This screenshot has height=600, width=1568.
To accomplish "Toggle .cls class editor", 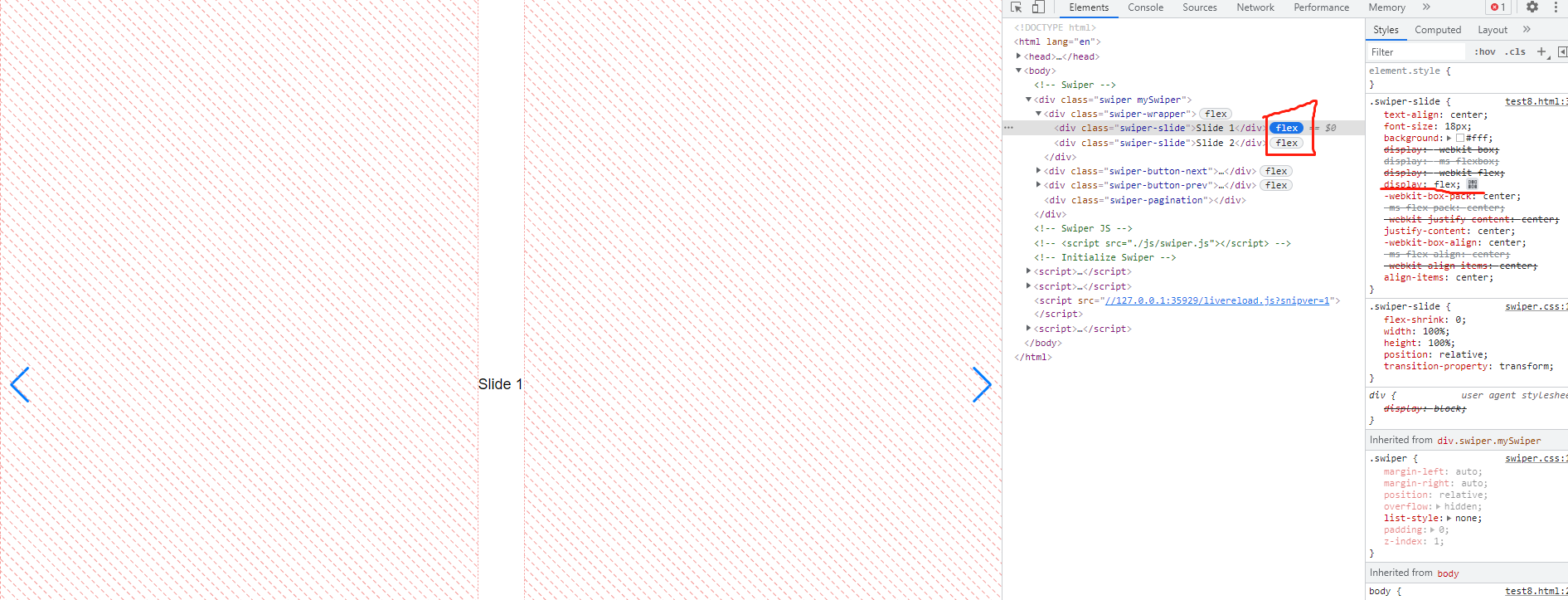I will pos(1516,51).
